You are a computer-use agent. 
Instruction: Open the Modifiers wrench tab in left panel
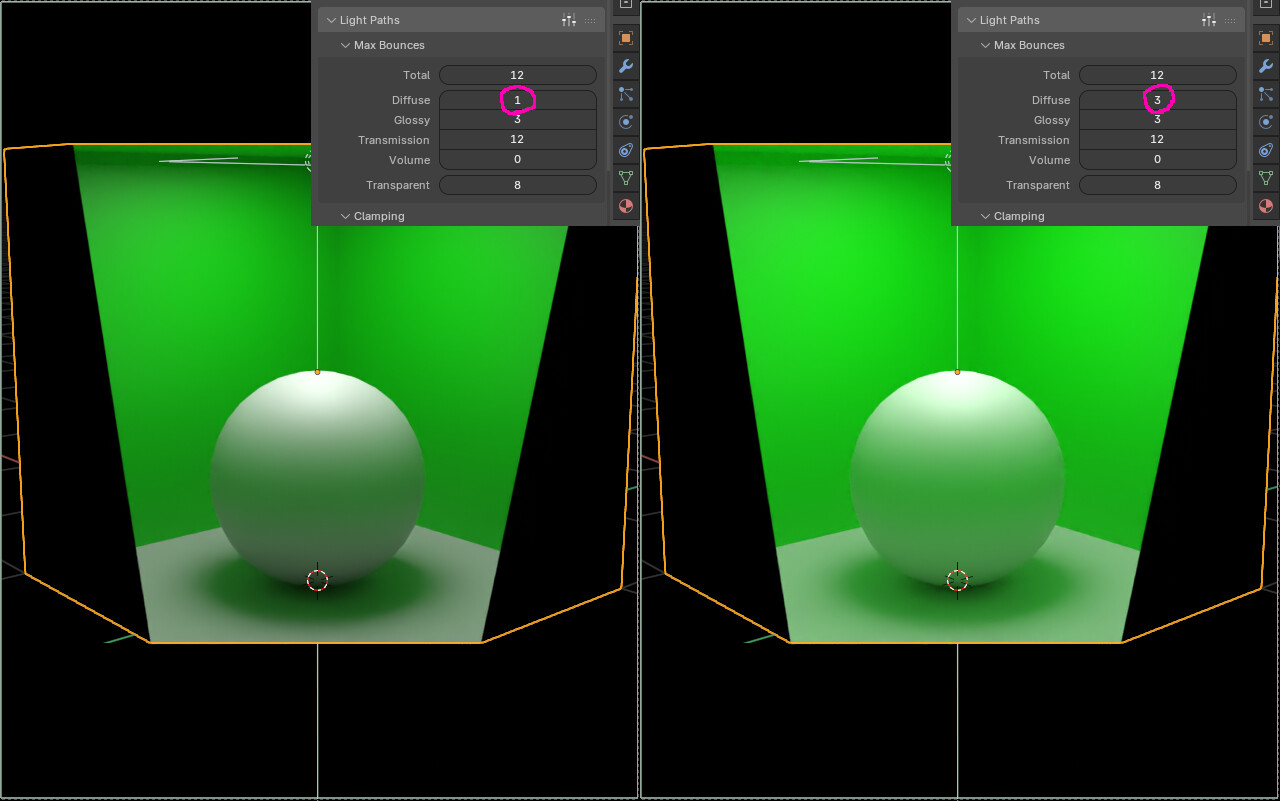[x=626, y=66]
